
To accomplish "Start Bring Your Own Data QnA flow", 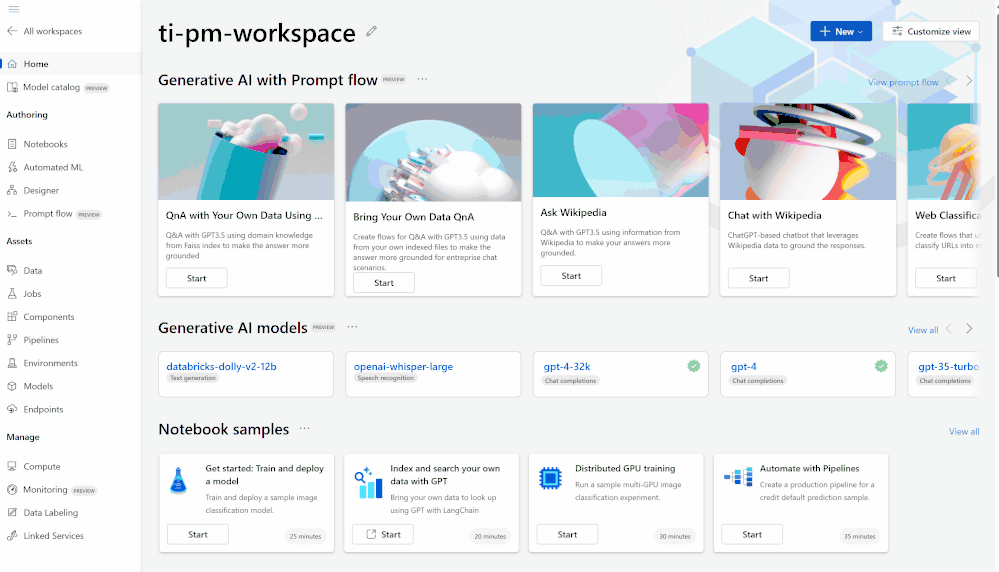I will tap(384, 283).
